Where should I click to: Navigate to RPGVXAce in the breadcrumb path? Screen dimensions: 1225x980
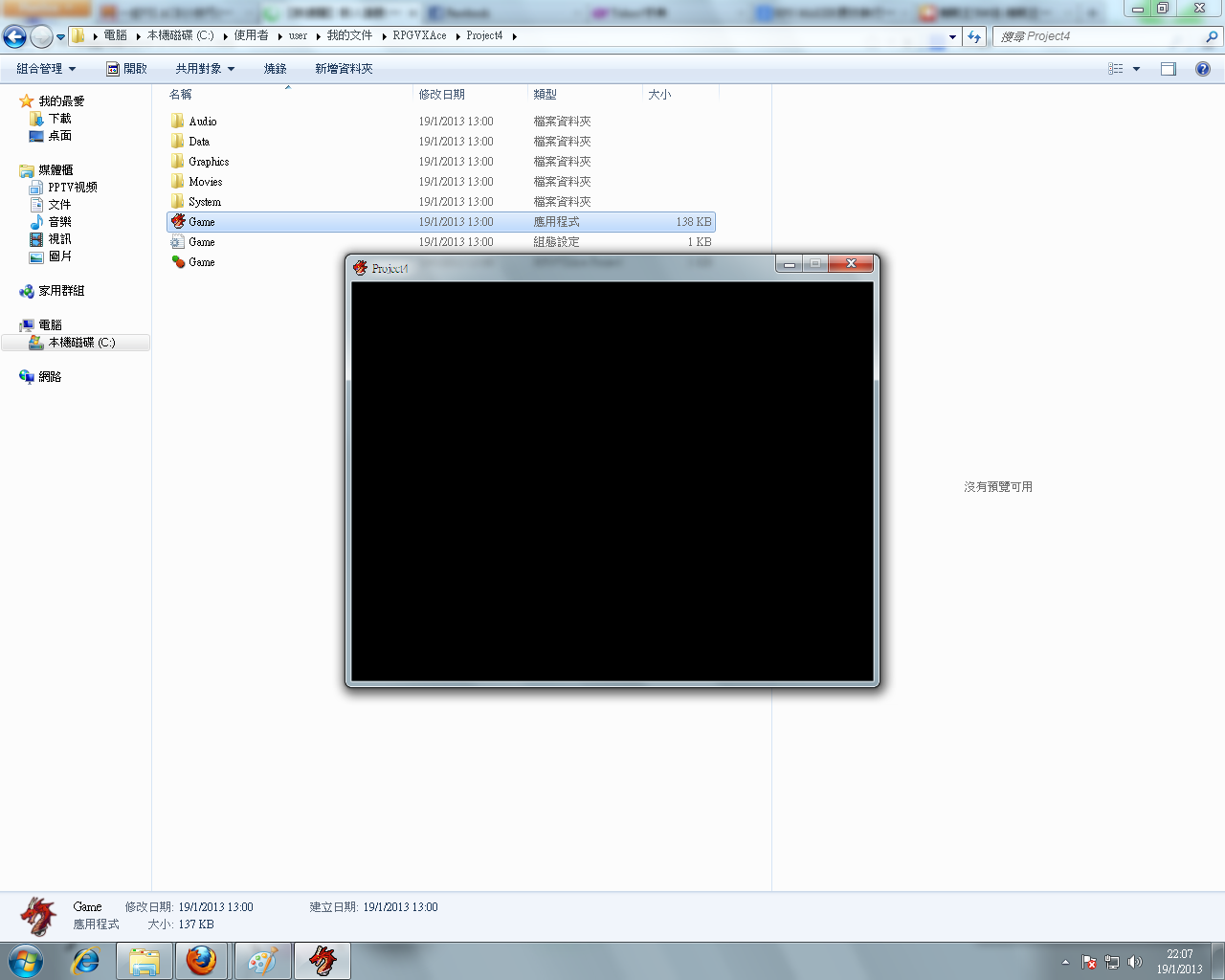coord(419,36)
